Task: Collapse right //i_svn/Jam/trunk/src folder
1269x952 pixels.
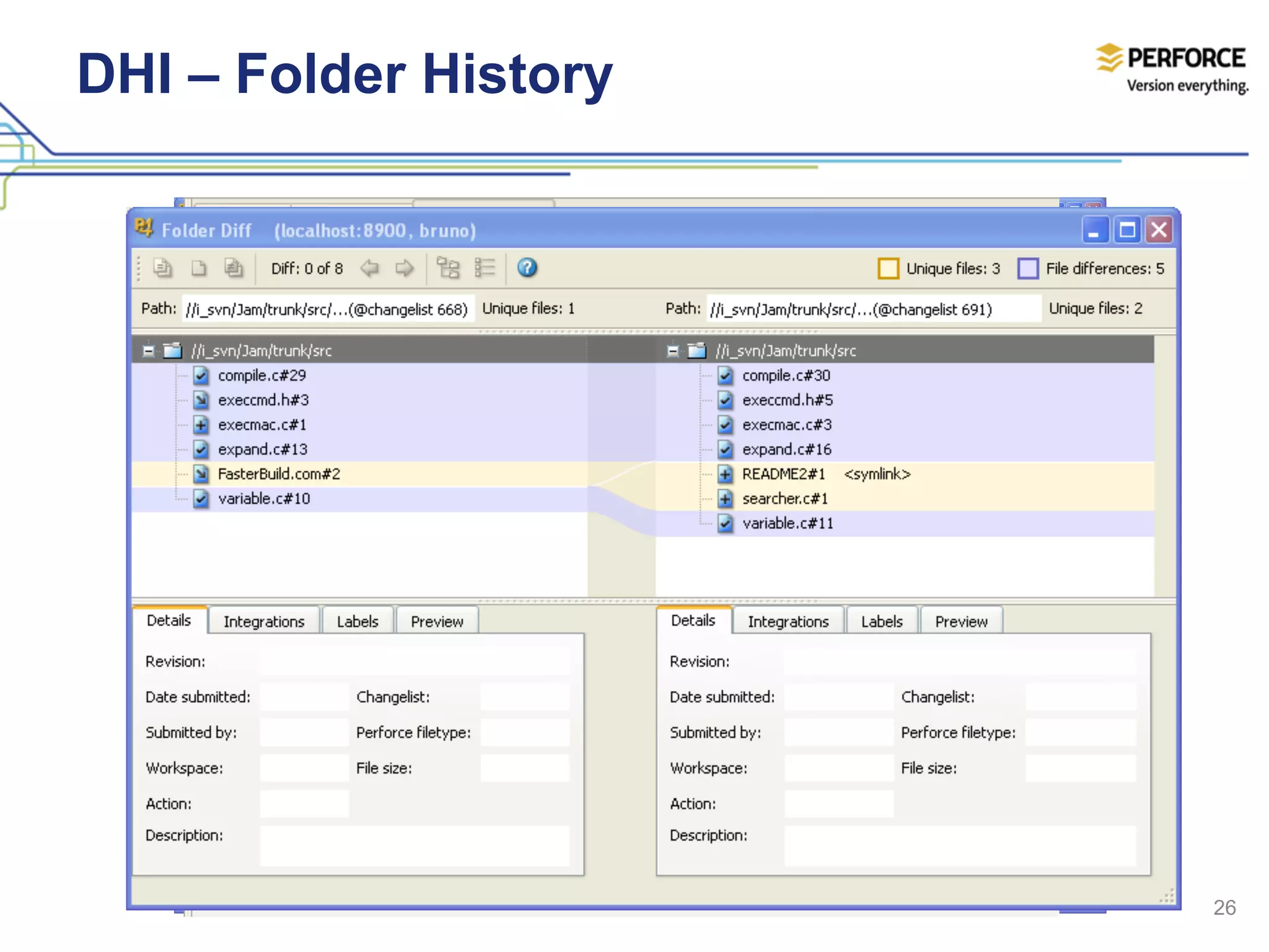Action: (x=673, y=351)
